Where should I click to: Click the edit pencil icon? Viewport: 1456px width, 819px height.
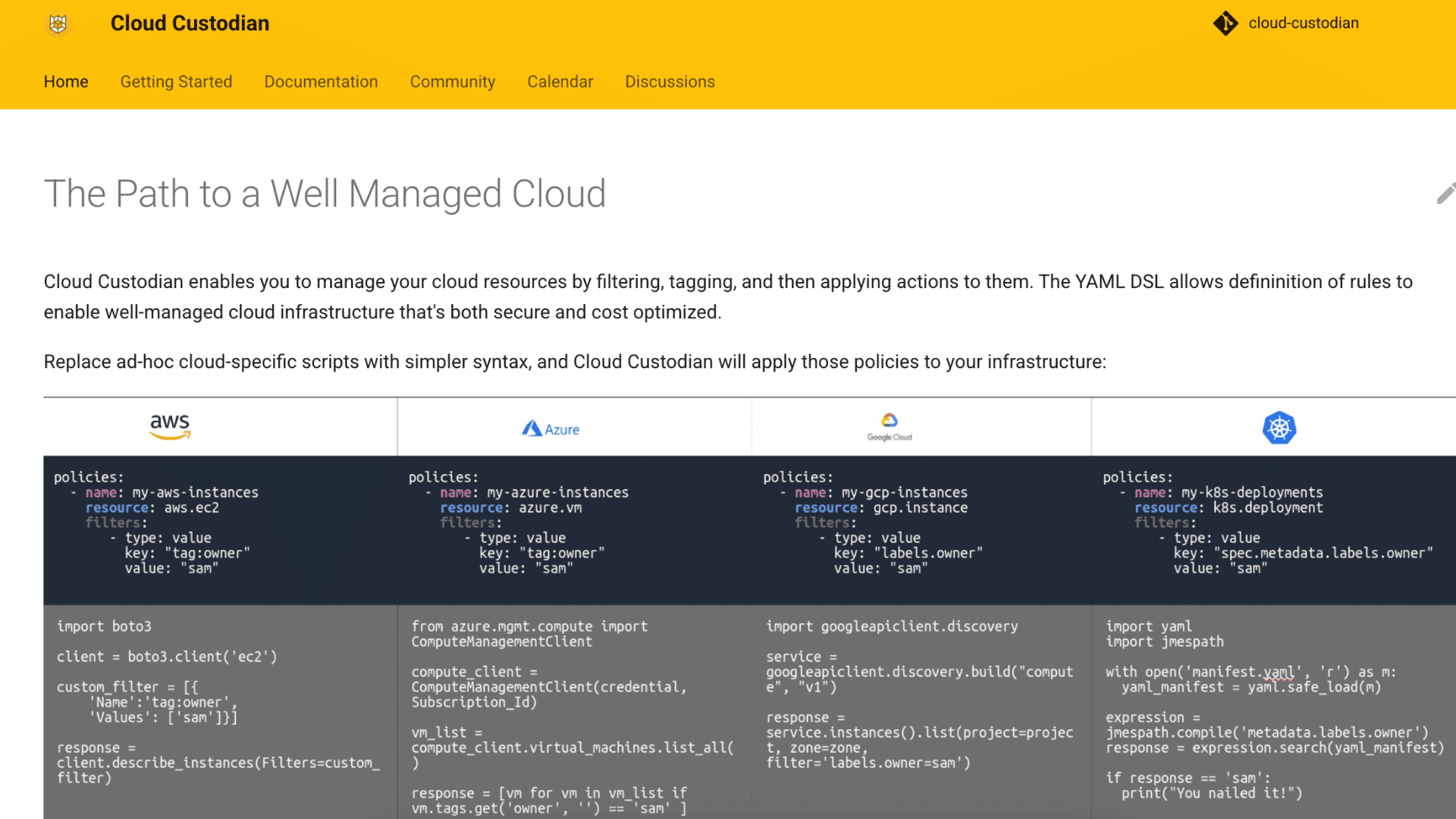tap(1446, 194)
